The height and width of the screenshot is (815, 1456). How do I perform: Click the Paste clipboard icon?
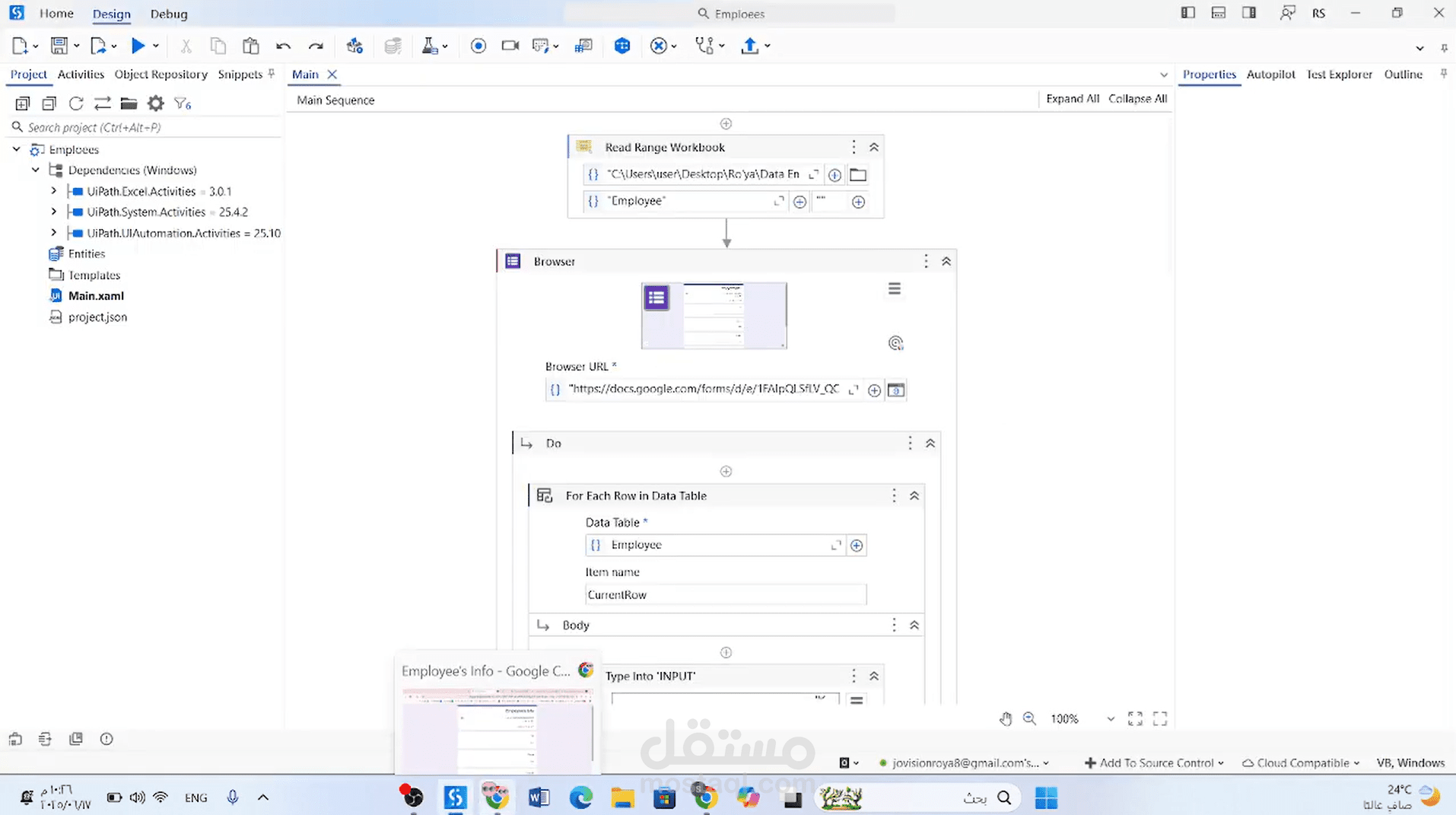tap(251, 46)
